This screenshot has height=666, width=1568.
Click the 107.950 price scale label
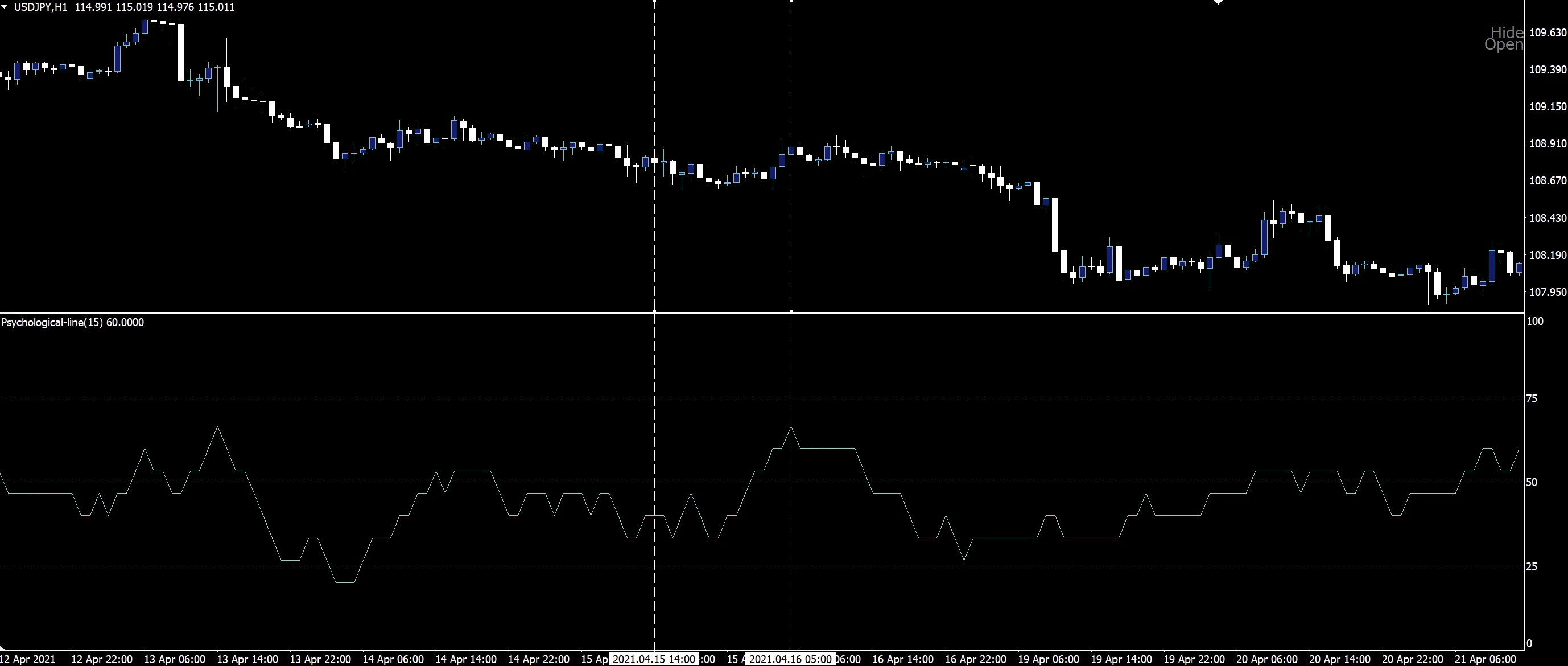coord(1548,292)
